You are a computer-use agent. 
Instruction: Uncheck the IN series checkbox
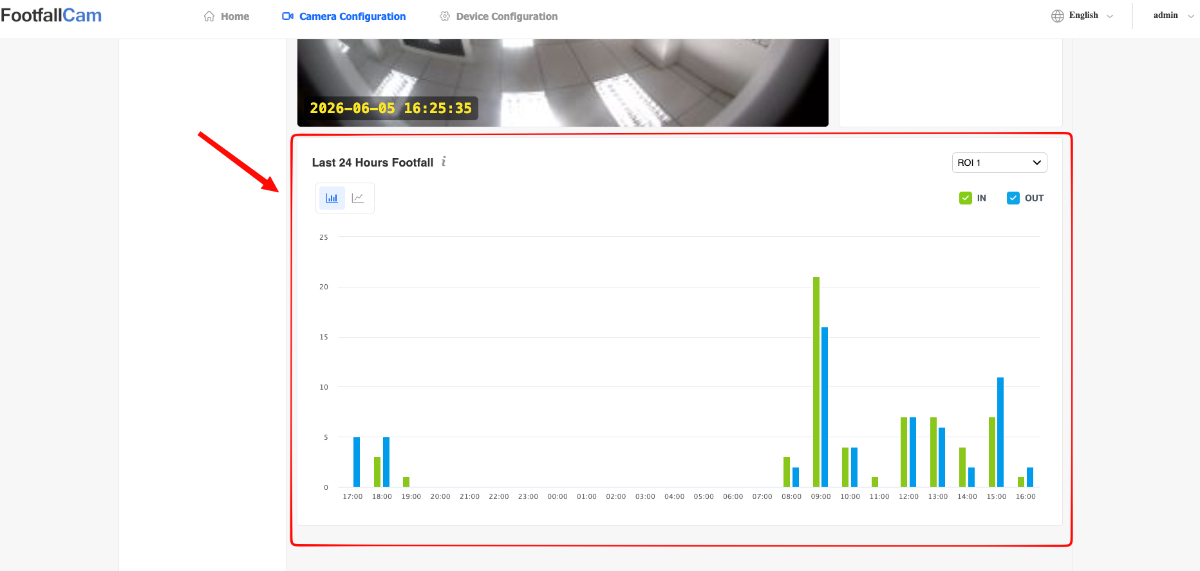[x=965, y=198]
